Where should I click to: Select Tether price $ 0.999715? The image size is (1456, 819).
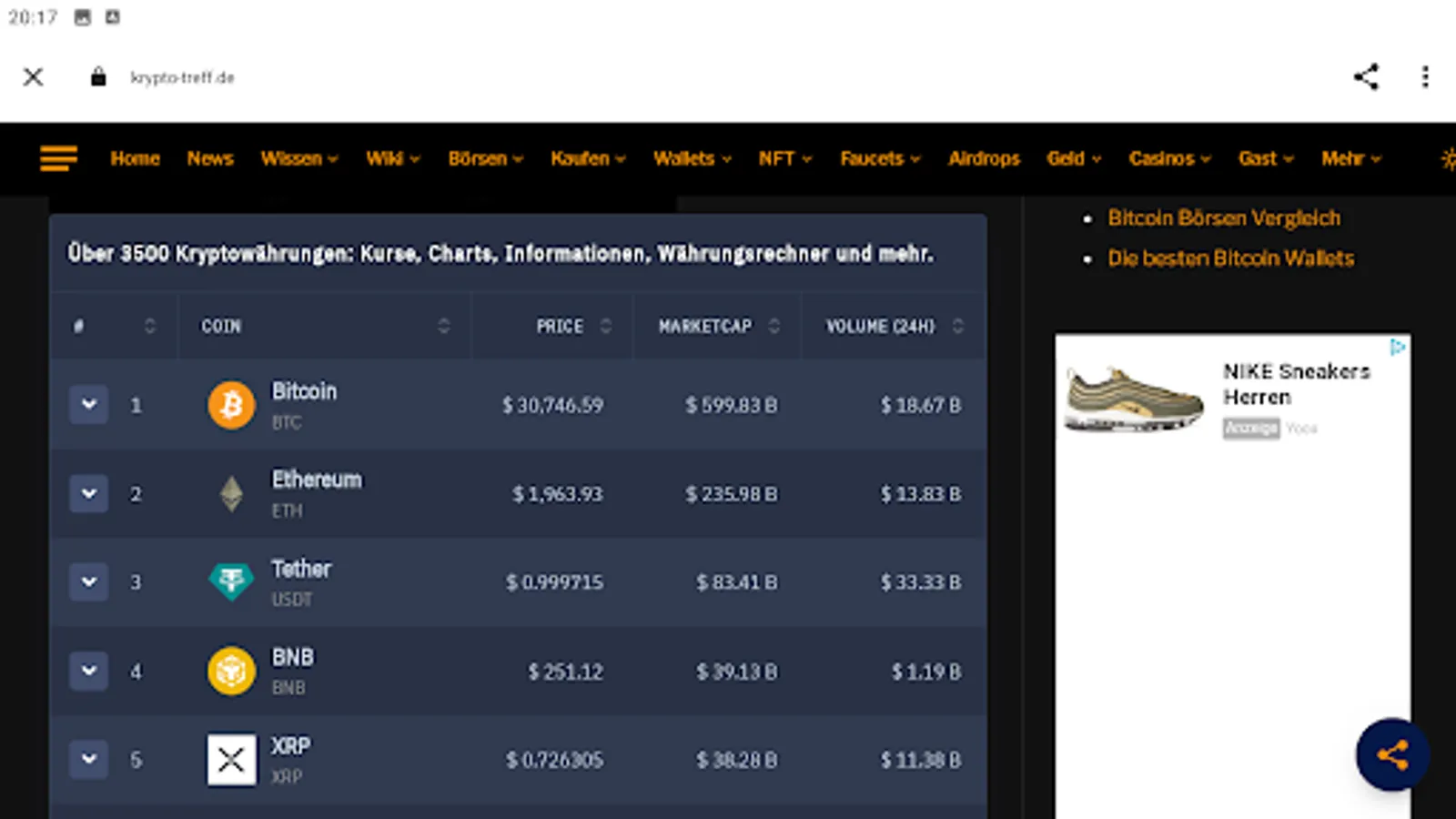tap(554, 582)
